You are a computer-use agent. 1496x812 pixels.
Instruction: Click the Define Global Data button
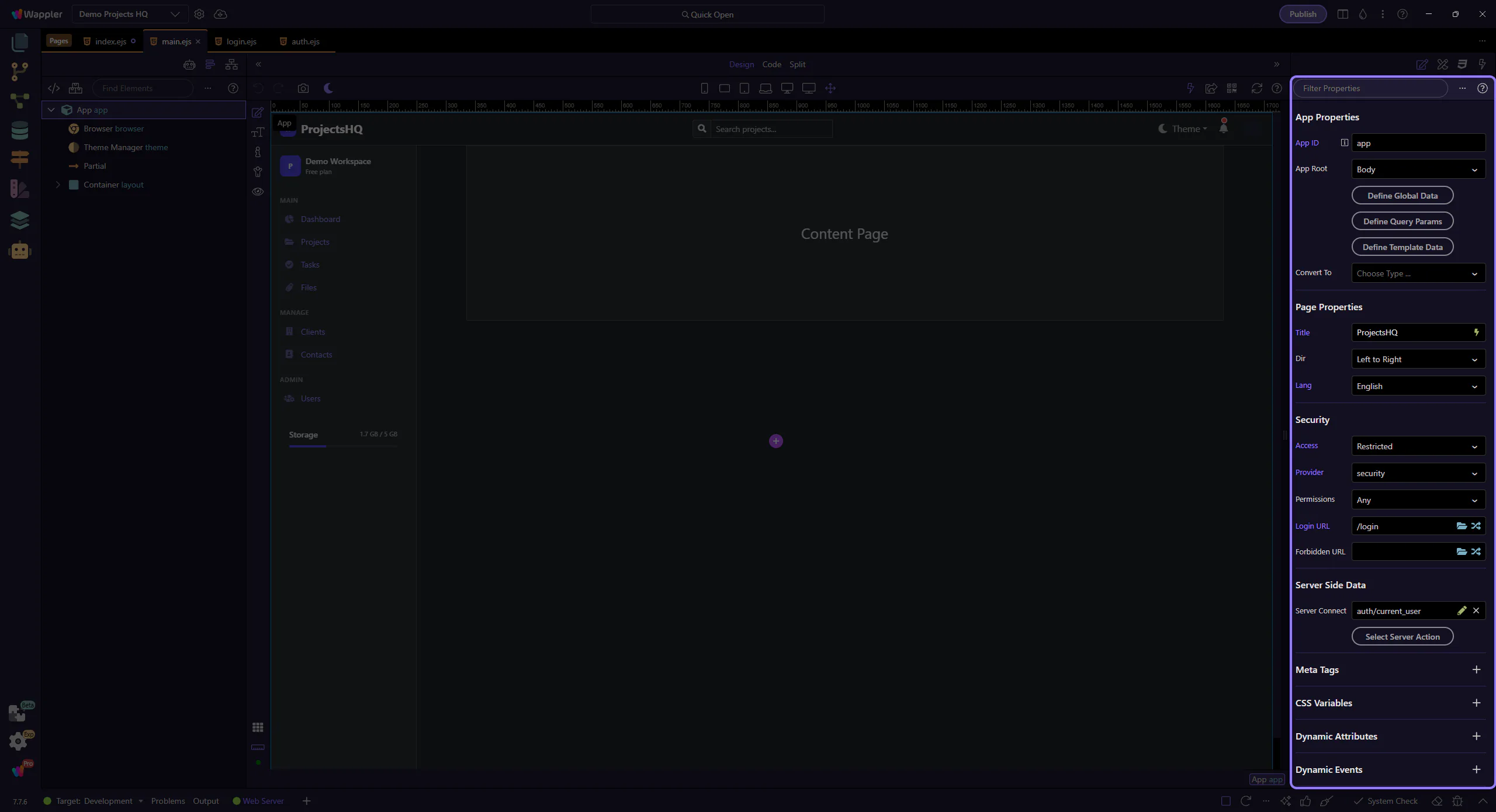1402,196
